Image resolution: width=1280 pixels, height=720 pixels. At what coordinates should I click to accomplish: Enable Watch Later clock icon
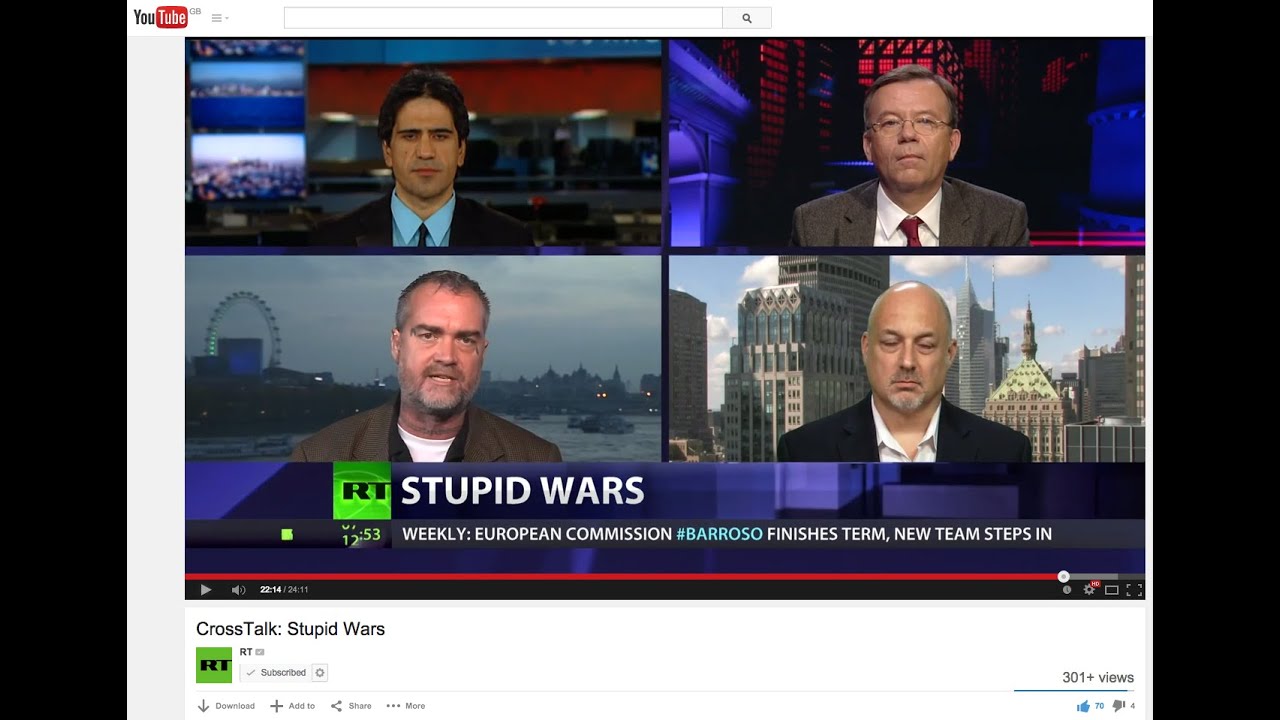pos(1067,590)
